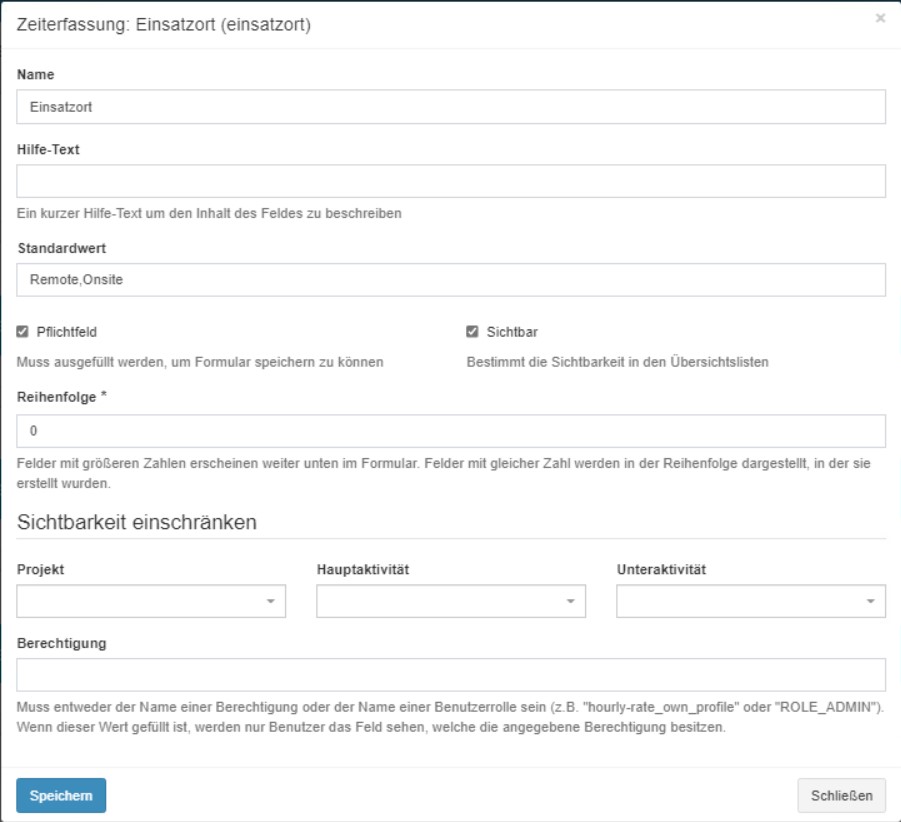
Task: Focus the Berechtigung input field
Action: pos(450,665)
